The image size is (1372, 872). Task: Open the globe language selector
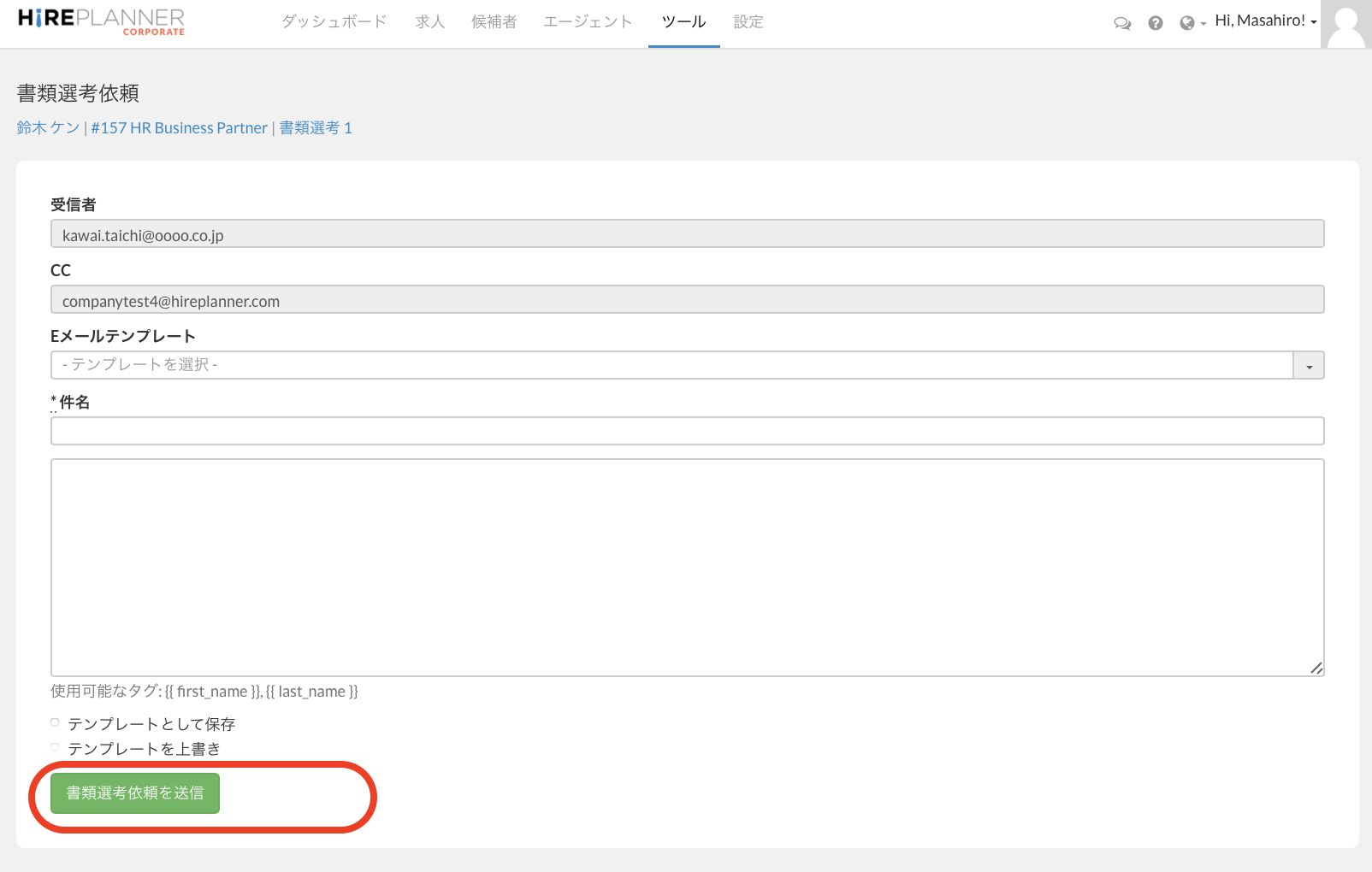click(x=1192, y=23)
